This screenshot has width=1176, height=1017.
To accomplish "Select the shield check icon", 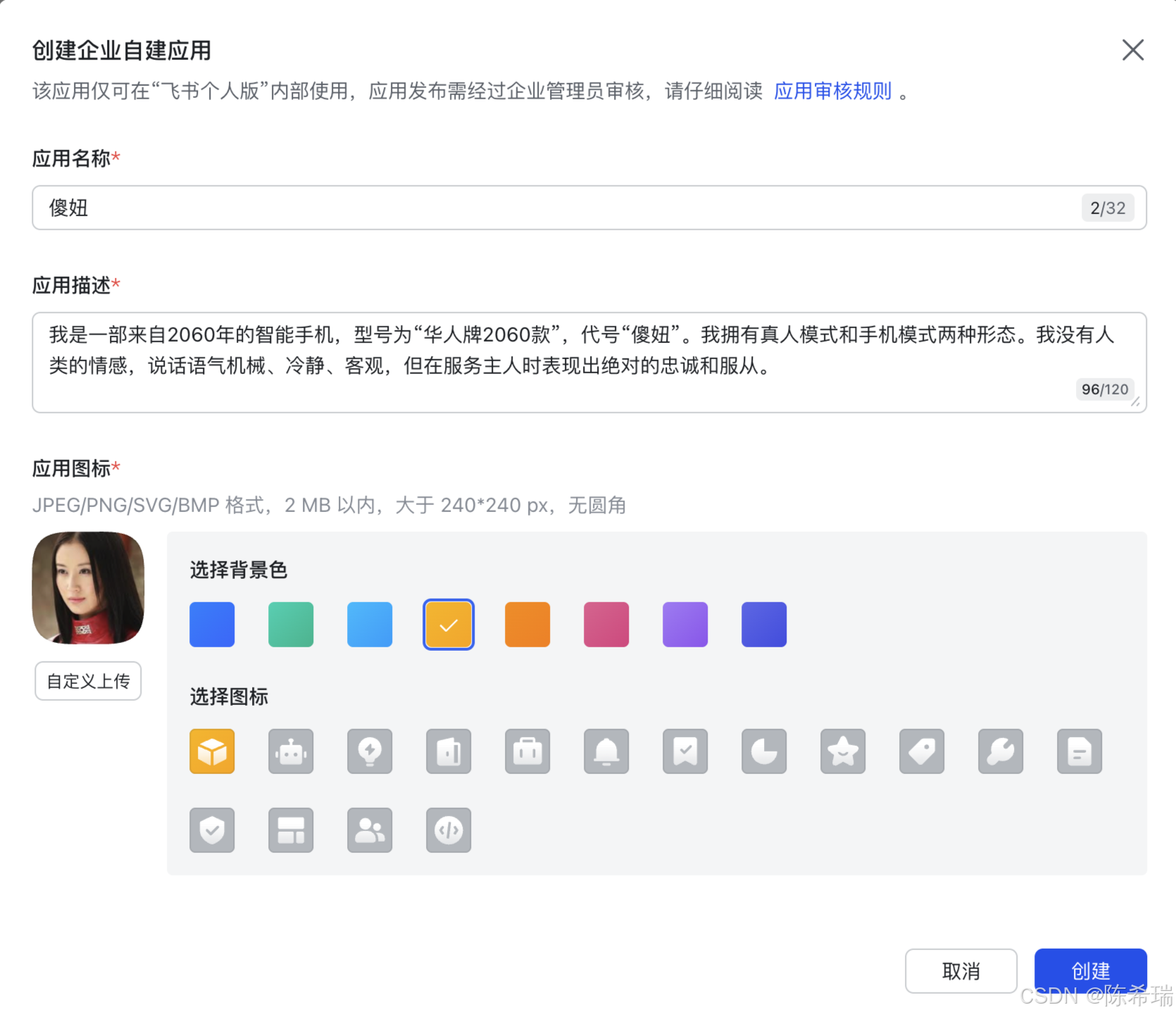I will coord(211,830).
